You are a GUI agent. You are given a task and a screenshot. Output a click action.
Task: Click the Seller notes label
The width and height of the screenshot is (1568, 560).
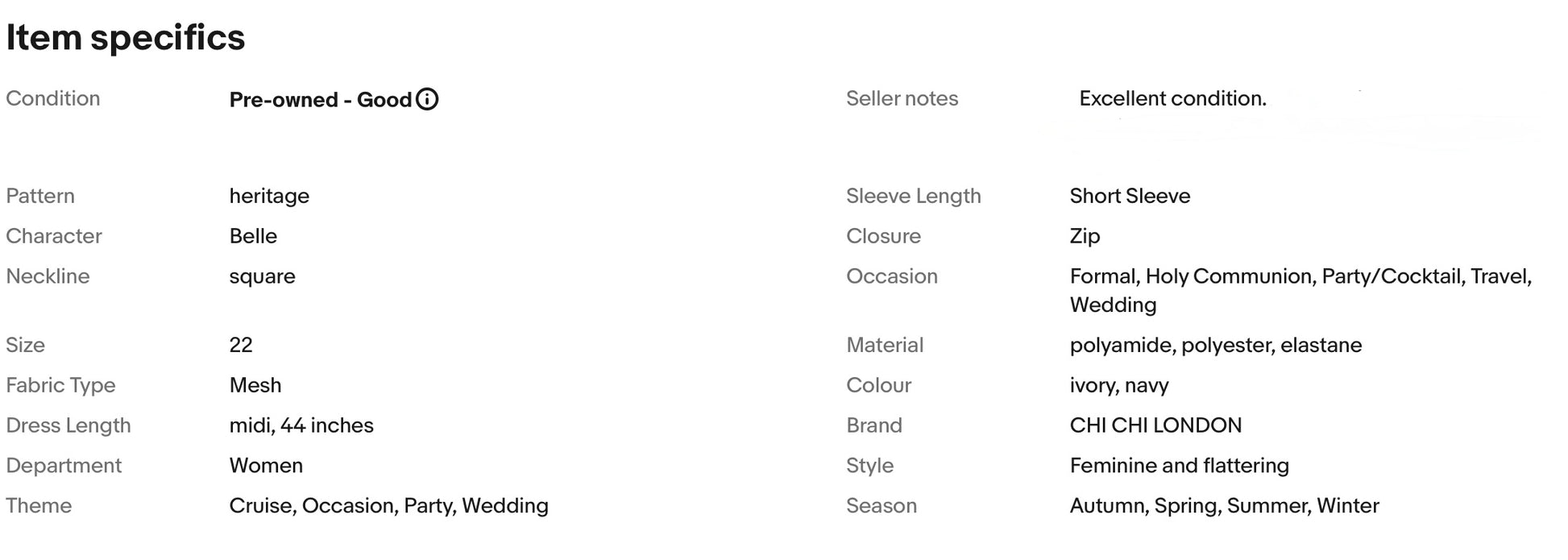[x=902, y=98]
